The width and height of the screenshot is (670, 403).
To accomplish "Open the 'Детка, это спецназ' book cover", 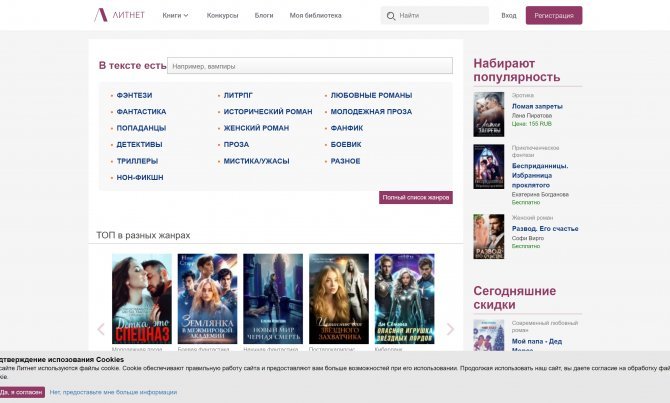I will tap(141, 299).
